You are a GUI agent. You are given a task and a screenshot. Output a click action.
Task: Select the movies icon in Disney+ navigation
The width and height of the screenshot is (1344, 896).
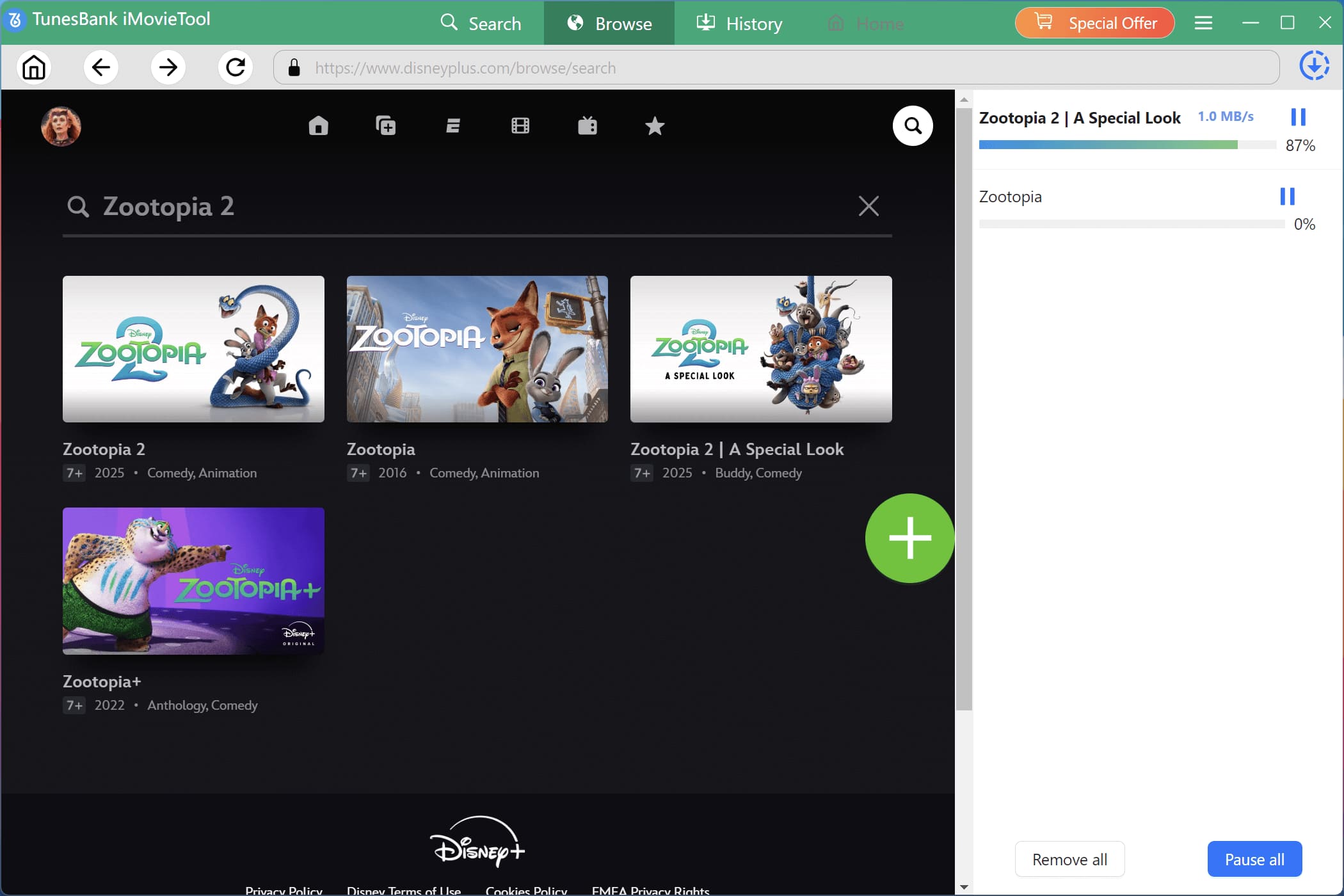pos(521,126)
